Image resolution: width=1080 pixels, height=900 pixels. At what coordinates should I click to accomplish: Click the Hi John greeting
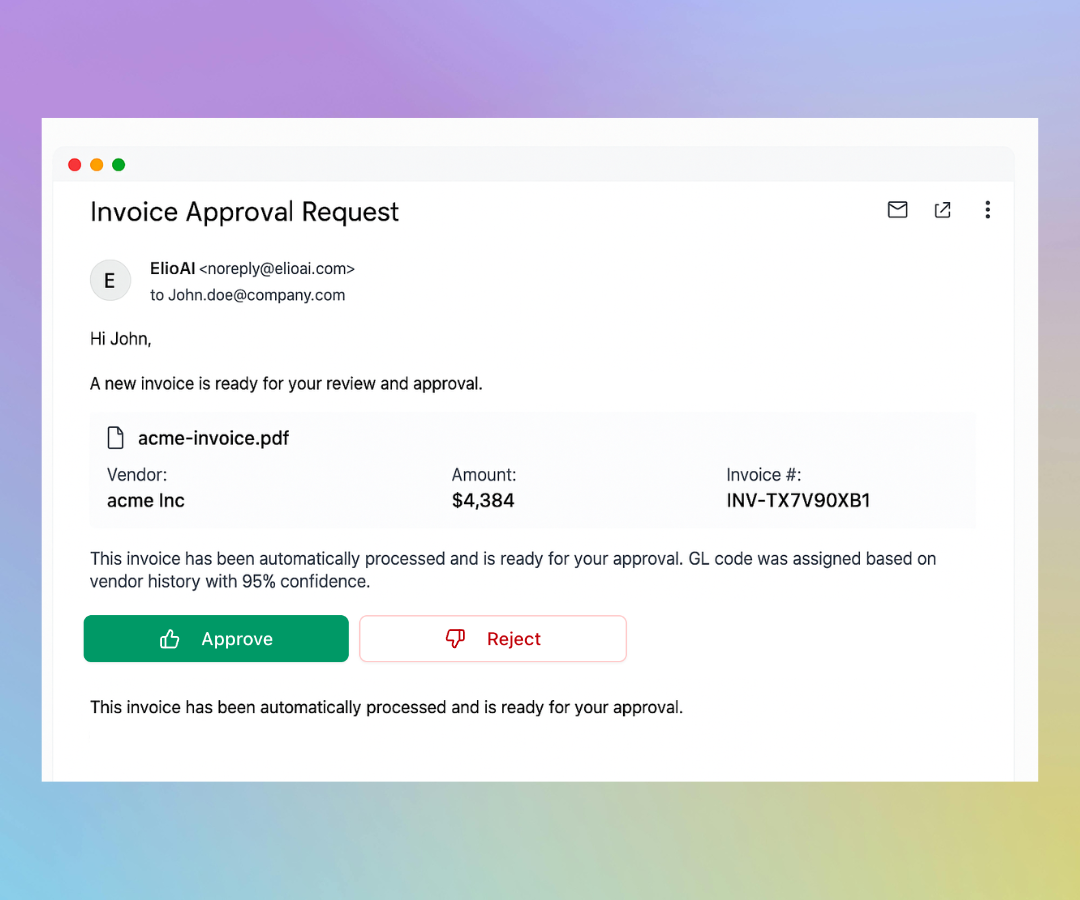click(x=121, y=339)
